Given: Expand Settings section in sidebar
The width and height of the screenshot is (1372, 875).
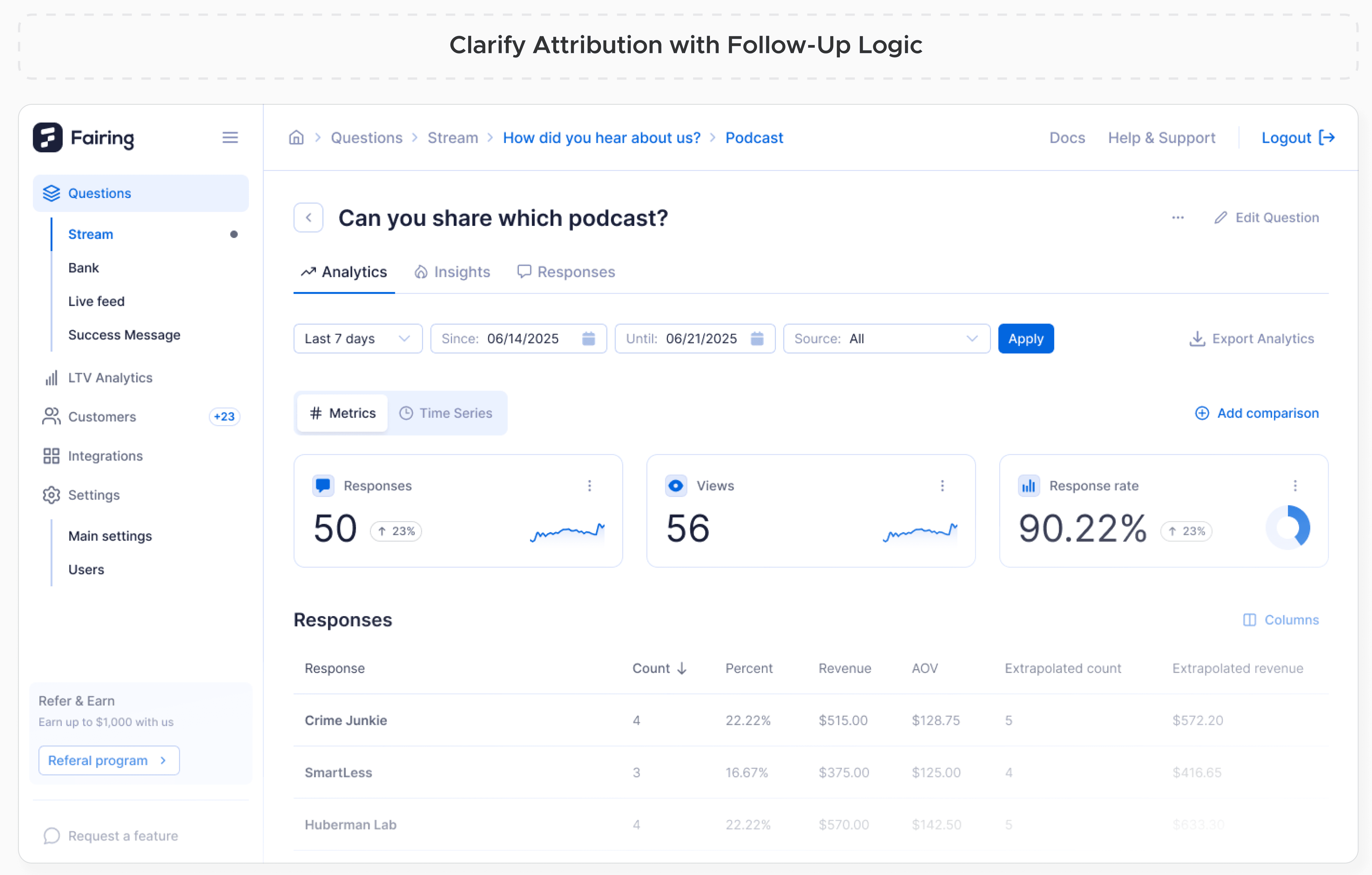Looking at the screenshot, I should pos(93,495).
